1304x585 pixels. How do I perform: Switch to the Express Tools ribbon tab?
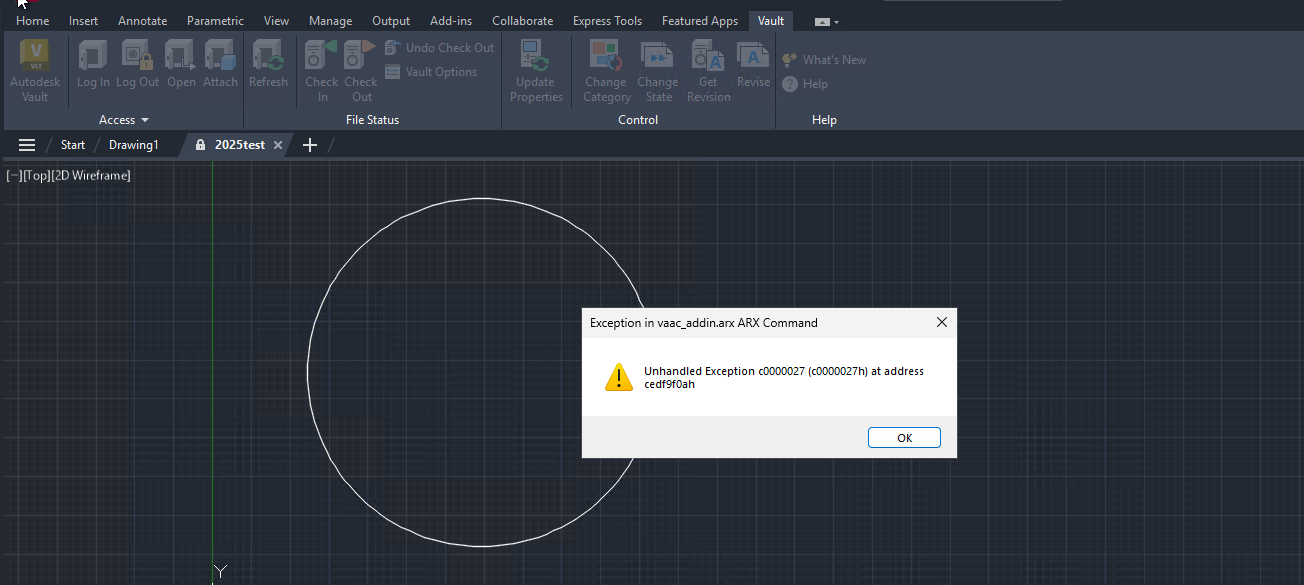[607, 20]
